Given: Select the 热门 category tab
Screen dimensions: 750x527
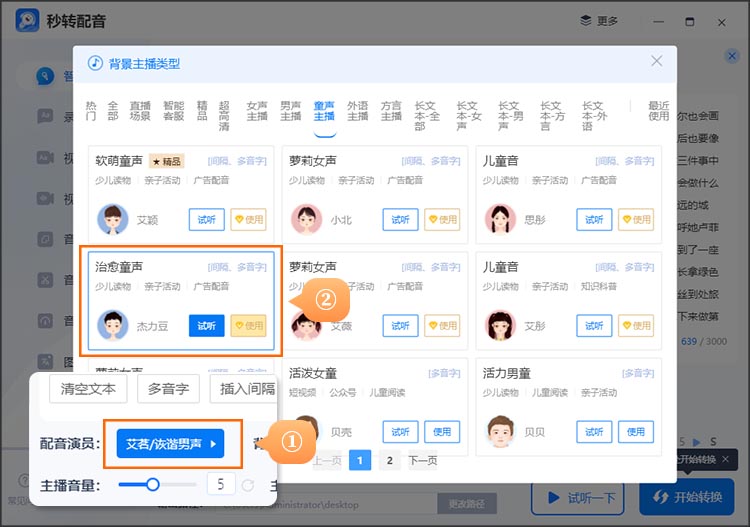Looking at the screenshot, I should [x=91, y=111].
